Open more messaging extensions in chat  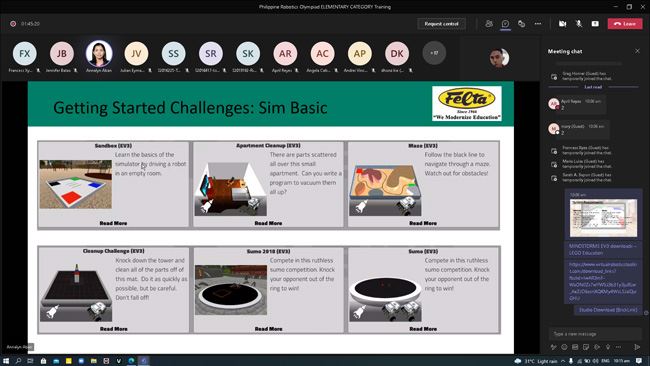coord(618,347)
